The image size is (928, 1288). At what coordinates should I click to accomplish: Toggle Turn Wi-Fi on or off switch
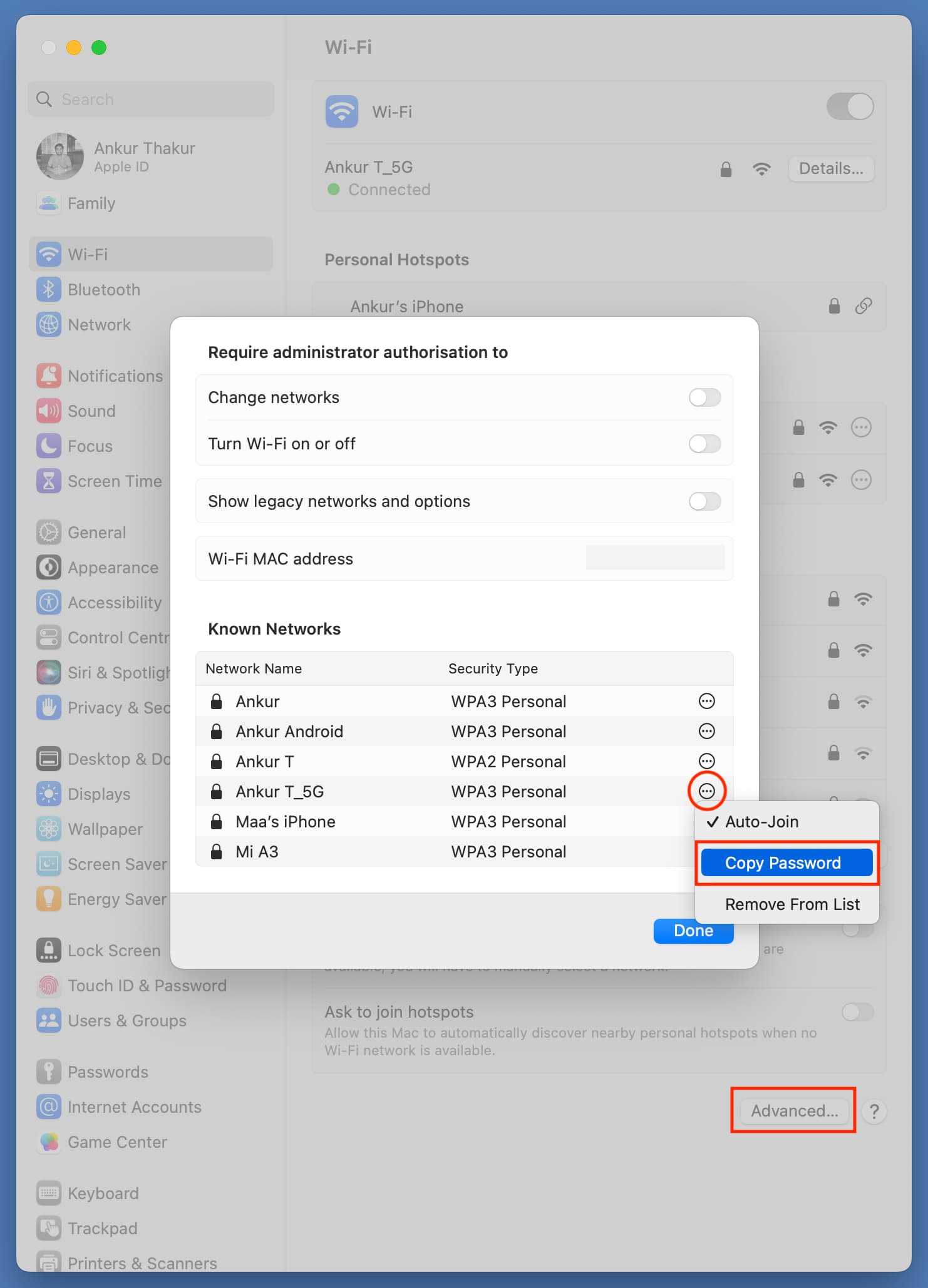(x=704, y=444)
